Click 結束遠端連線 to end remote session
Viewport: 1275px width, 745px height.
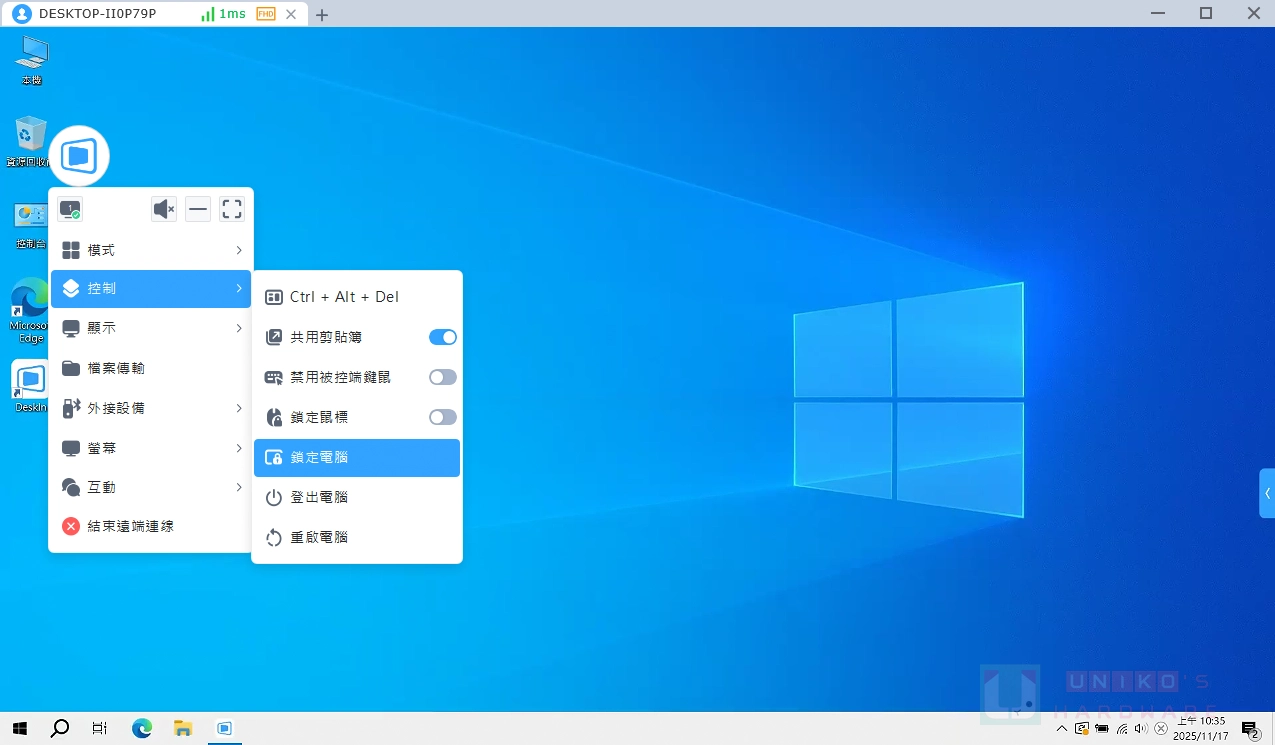[x=133, y=525]
